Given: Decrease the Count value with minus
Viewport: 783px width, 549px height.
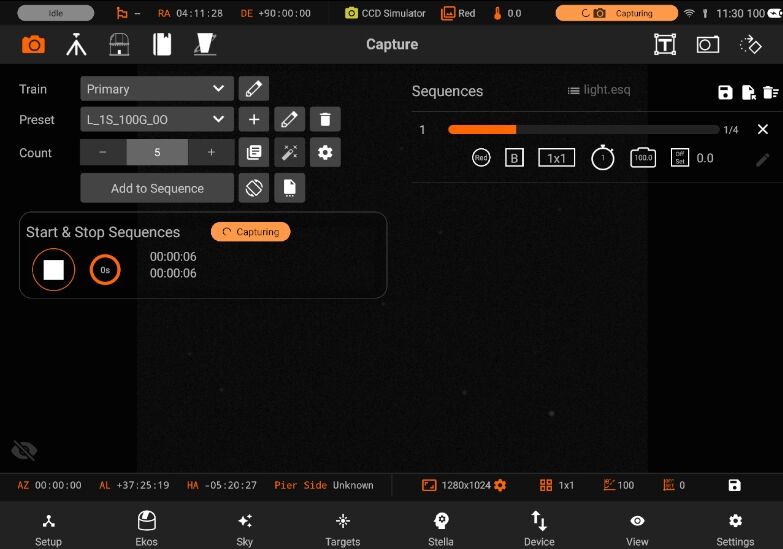Looking at the screenshot, I should pyautogui.click(x=103, y=152).
